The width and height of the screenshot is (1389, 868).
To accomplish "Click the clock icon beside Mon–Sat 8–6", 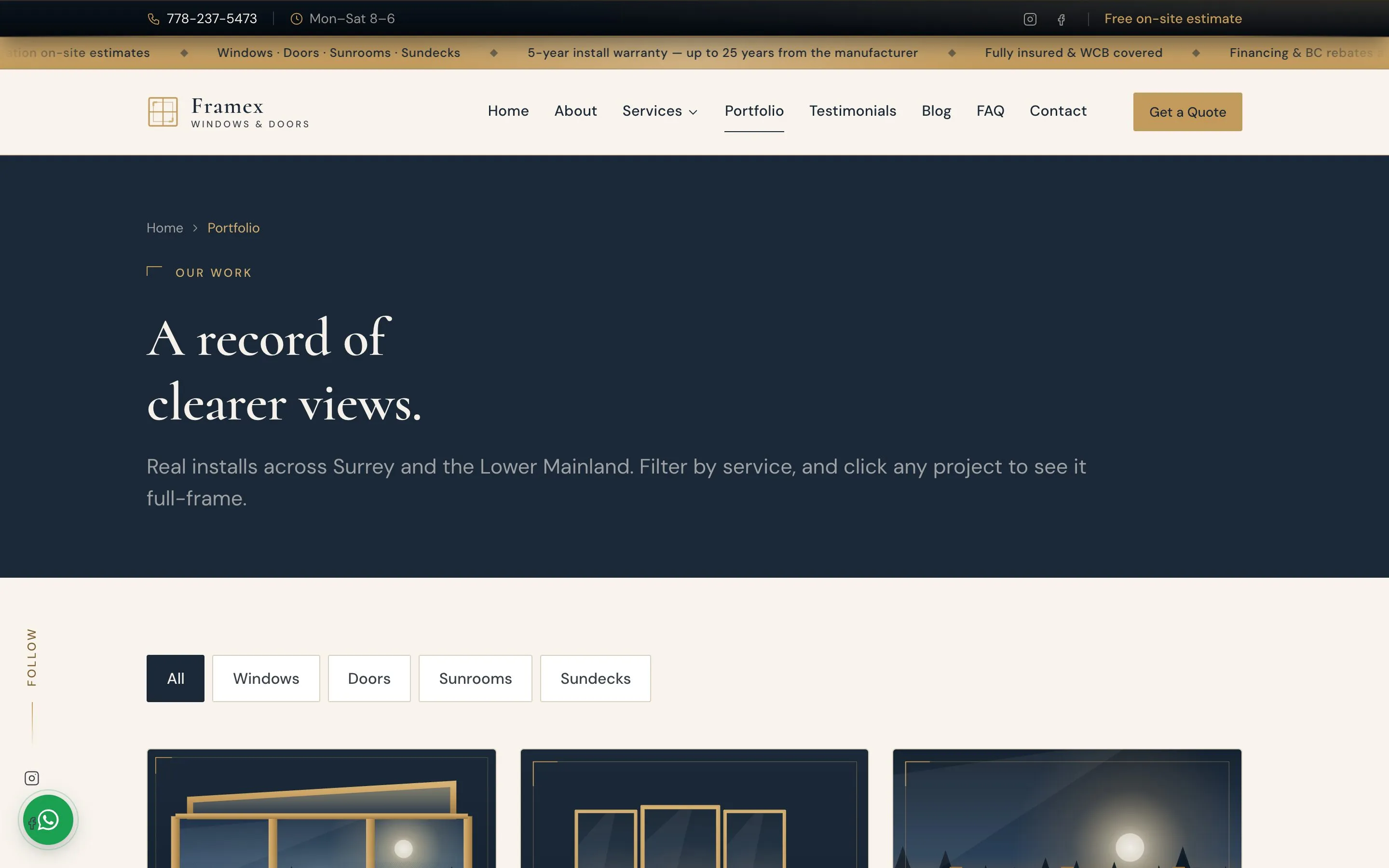I will (296, 19).
